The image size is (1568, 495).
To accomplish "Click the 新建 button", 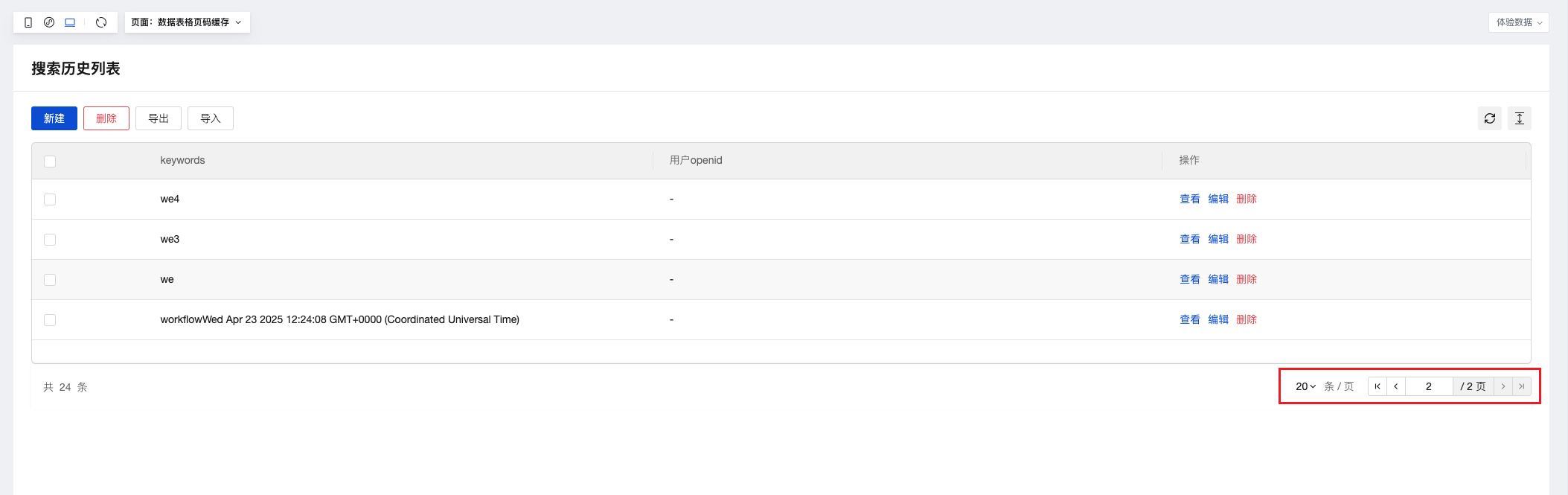I will pos(54,118).
